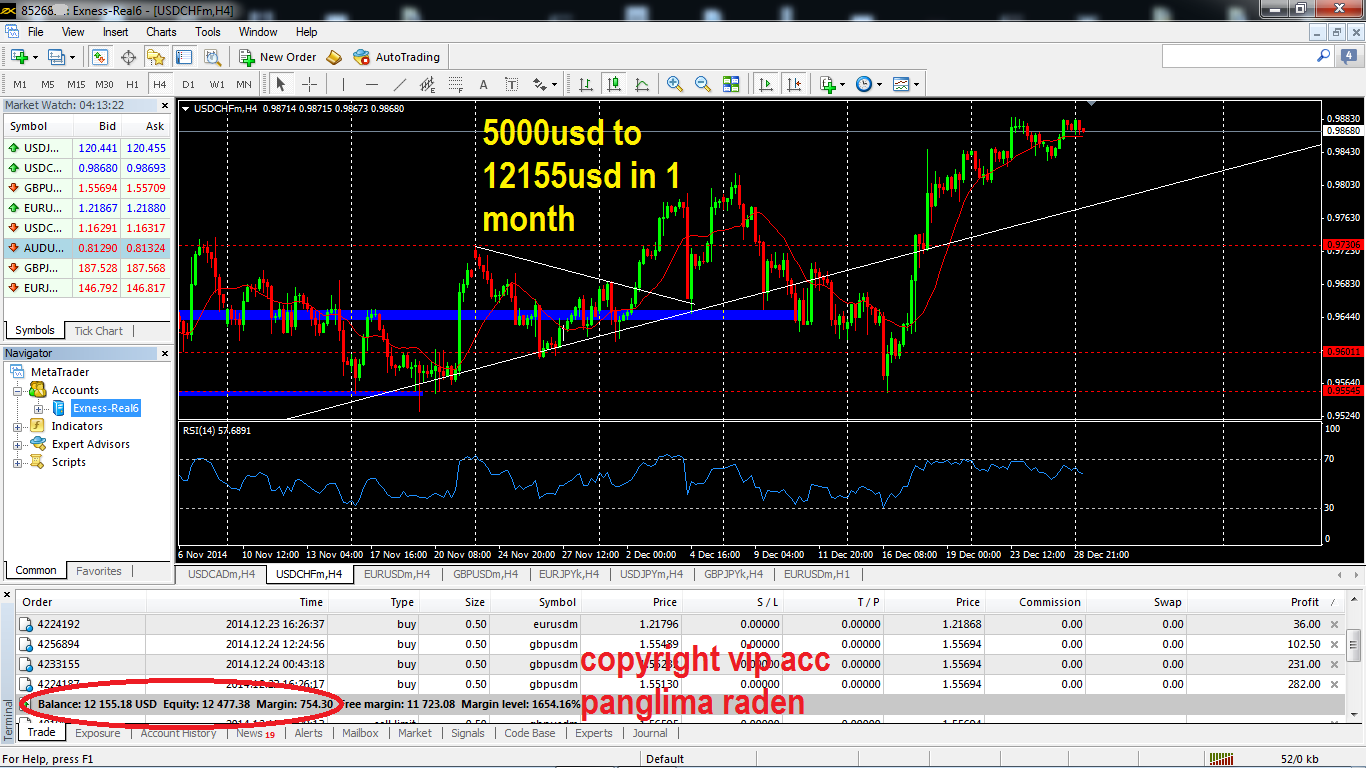
Task: Switch chart timeframe to D1
Action: coord(189,84)
